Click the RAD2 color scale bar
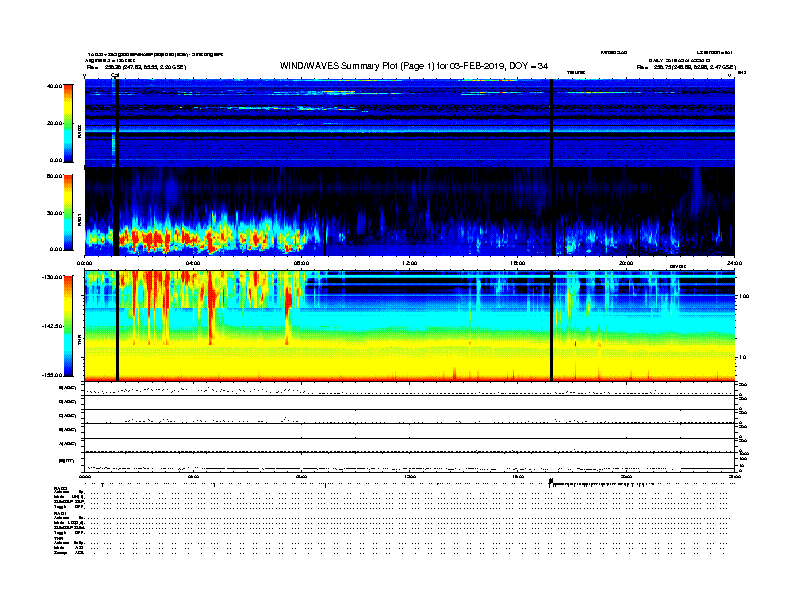This screenshot has width=792, height=612. (68, 123)
